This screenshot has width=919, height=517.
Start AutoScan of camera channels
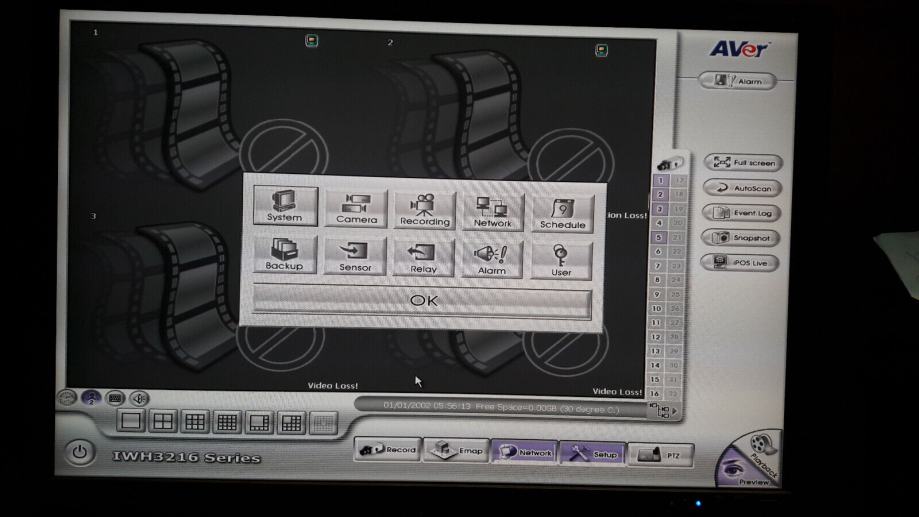point(743,188)
